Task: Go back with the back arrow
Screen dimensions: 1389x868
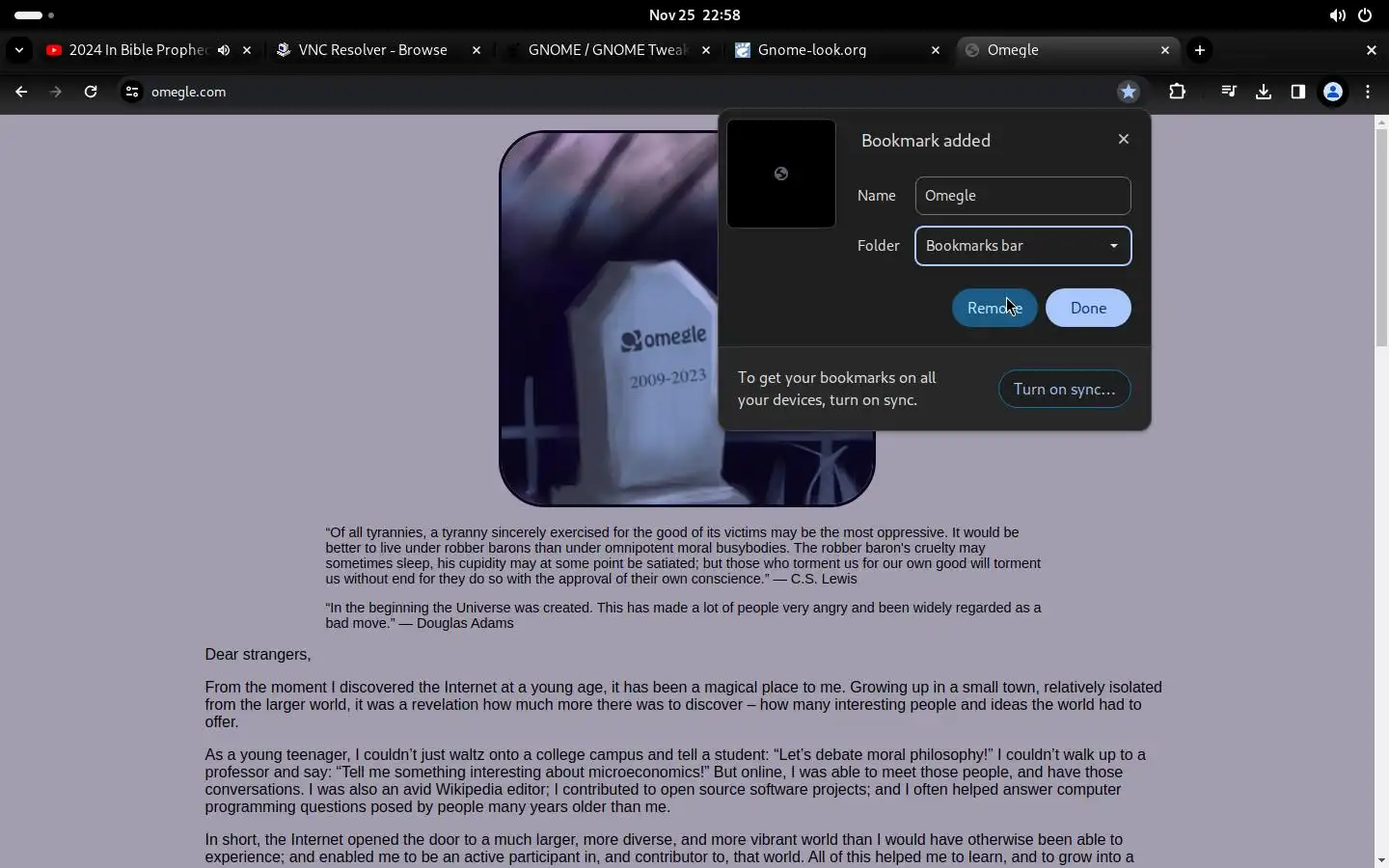Action: (x=21, y=92)
